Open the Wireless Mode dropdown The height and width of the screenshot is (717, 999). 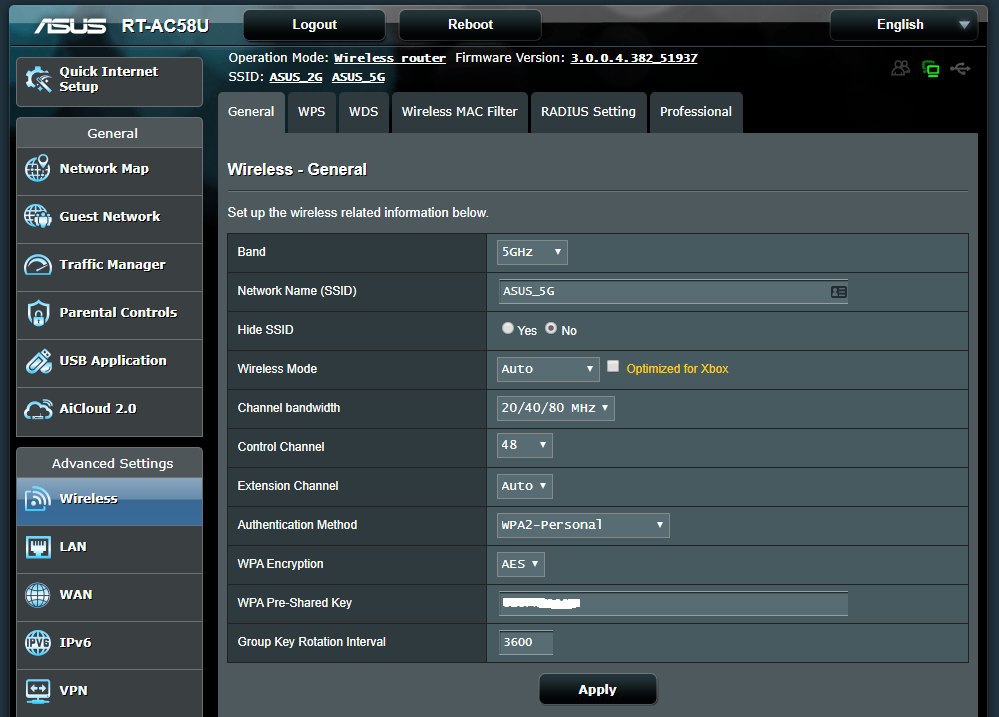548,369
